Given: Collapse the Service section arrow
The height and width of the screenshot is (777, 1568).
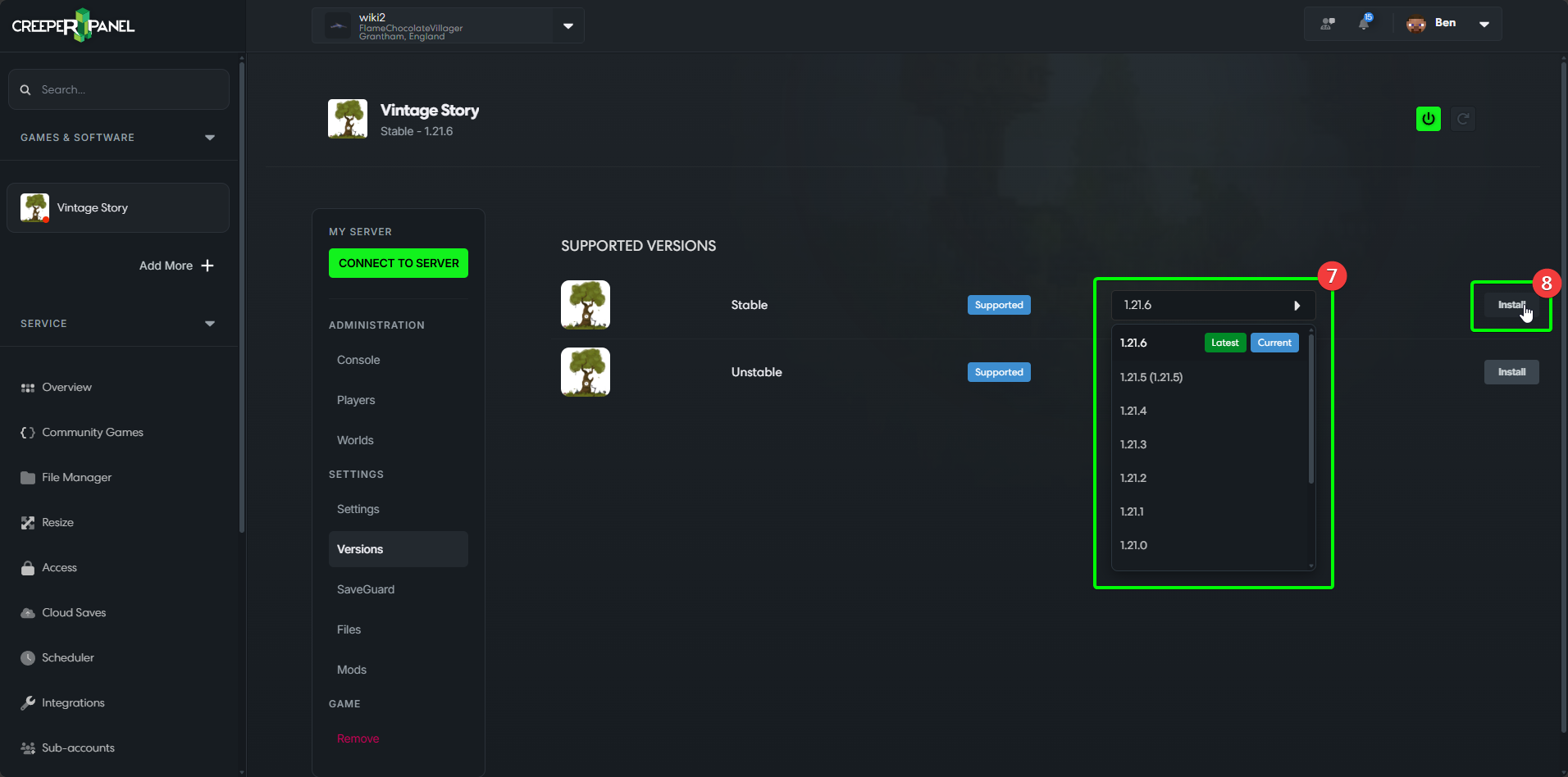Looking at the screenshot, I should click(x=210, y=324).
